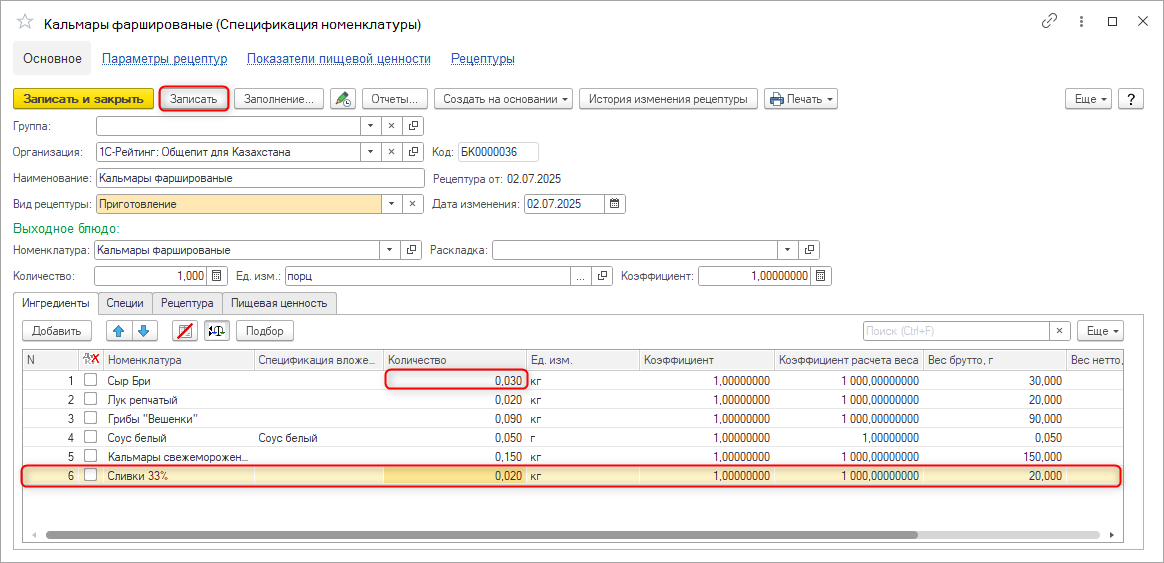Add a new ingredient with Добавить
Image resolution: width=1164 pixels, height=563 pixels.
(x=56, y=331)
